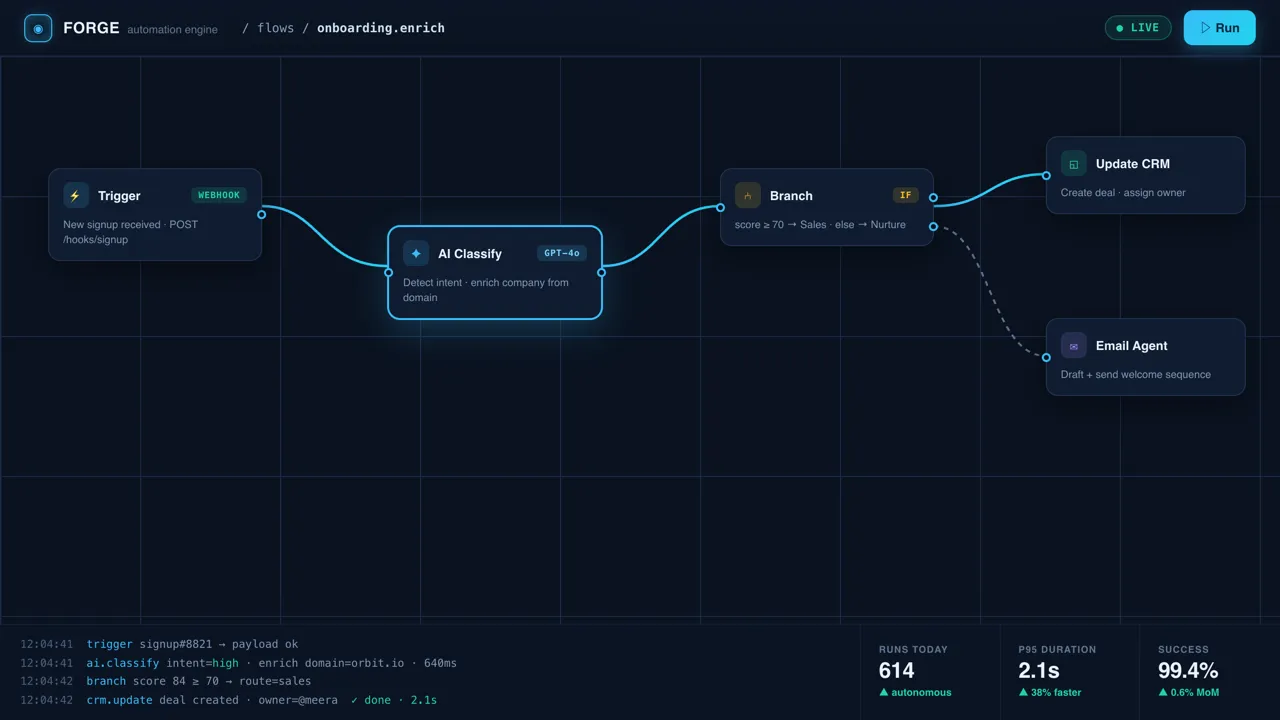Click the AI Classify node input port

coord(388,272)
